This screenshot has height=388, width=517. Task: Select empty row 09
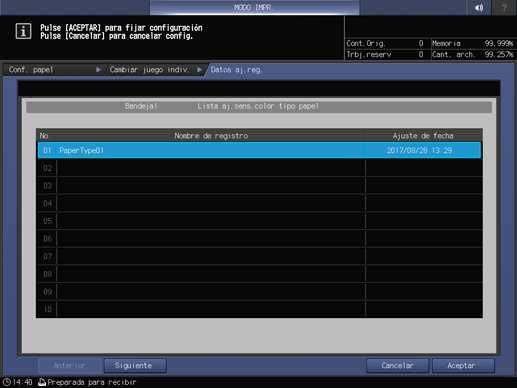tap(259, 292)
